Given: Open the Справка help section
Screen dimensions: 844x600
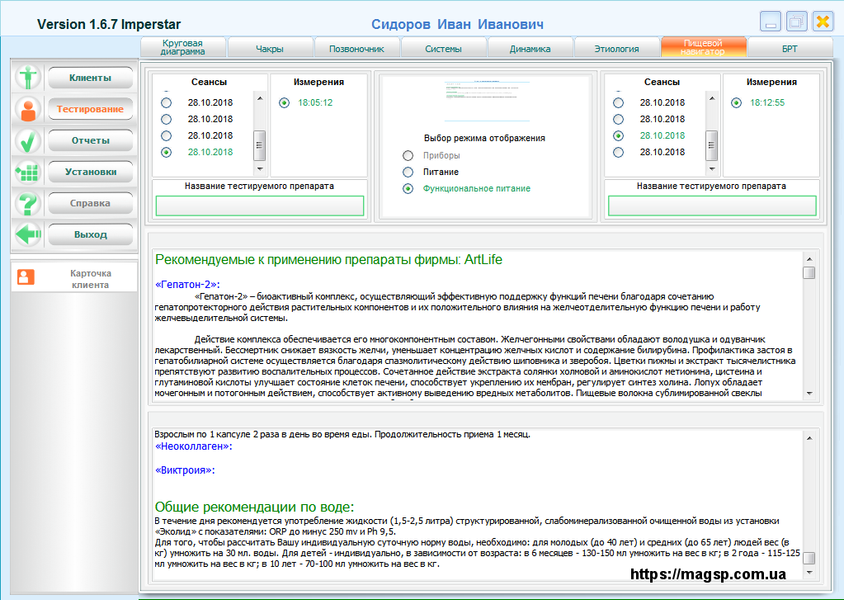Looking at the screenshot, I should [90, 203].
